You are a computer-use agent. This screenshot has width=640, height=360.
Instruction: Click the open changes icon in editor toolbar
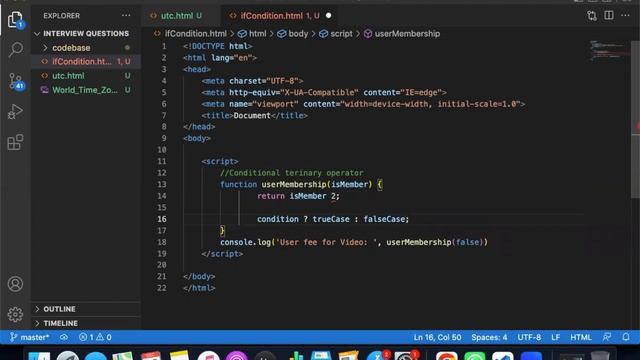tap(592, 16)
